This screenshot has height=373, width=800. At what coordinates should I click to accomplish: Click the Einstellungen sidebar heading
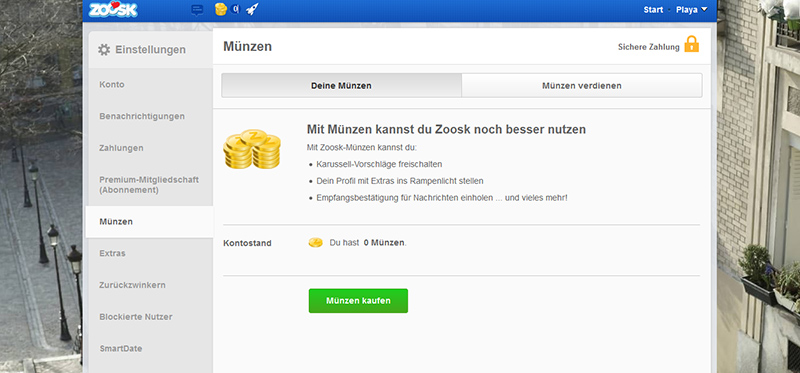151,50
